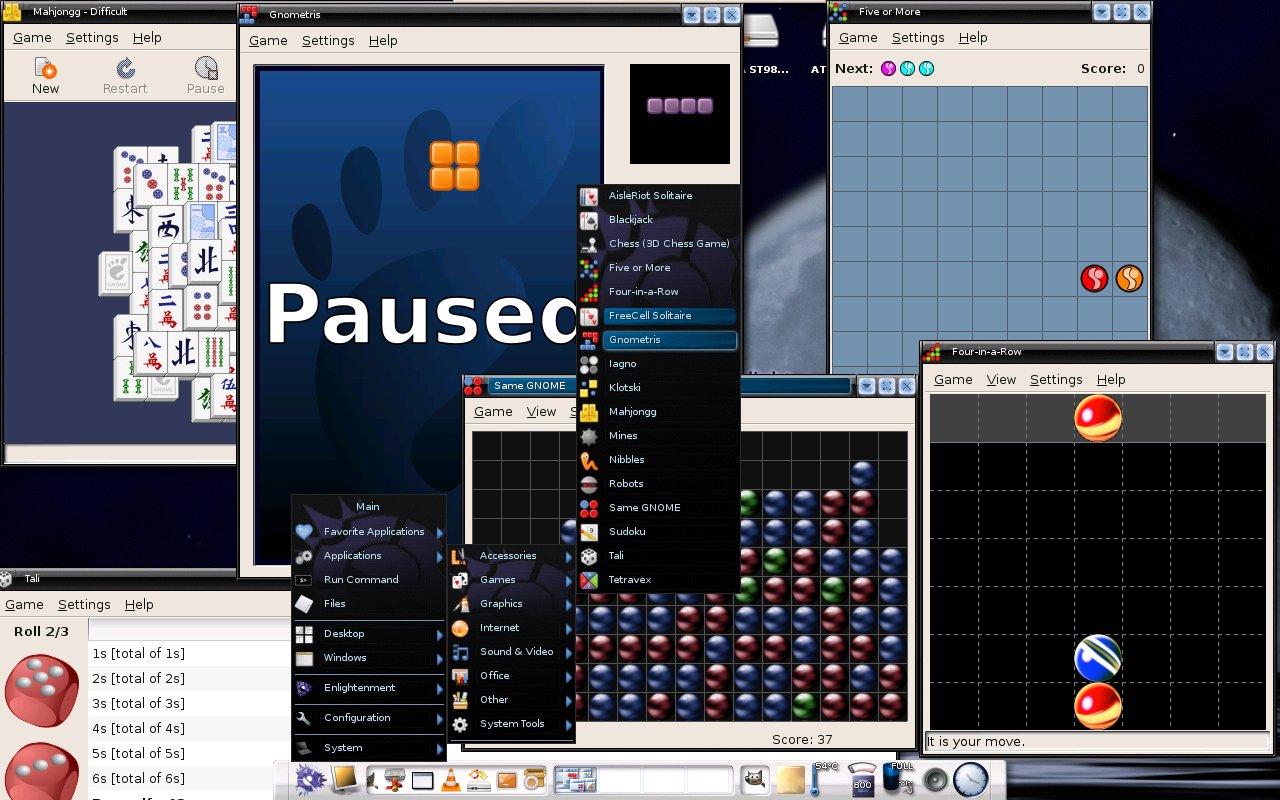This screenshot has height=800, width=1280.
Task: Launch Same GNOME from the games list
Action: tap(659, 507)
